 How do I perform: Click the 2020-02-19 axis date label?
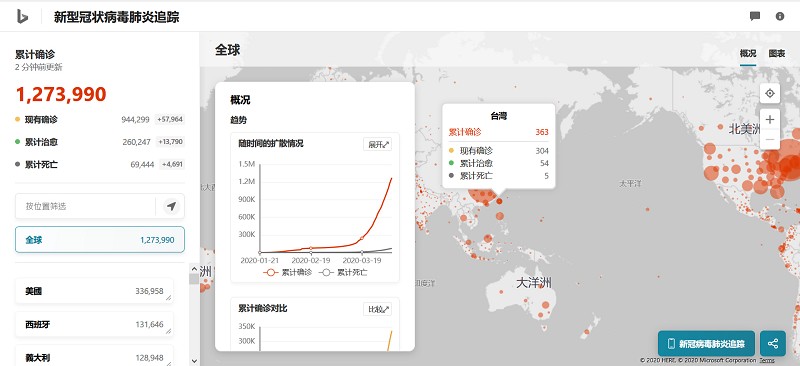[311, 260]
